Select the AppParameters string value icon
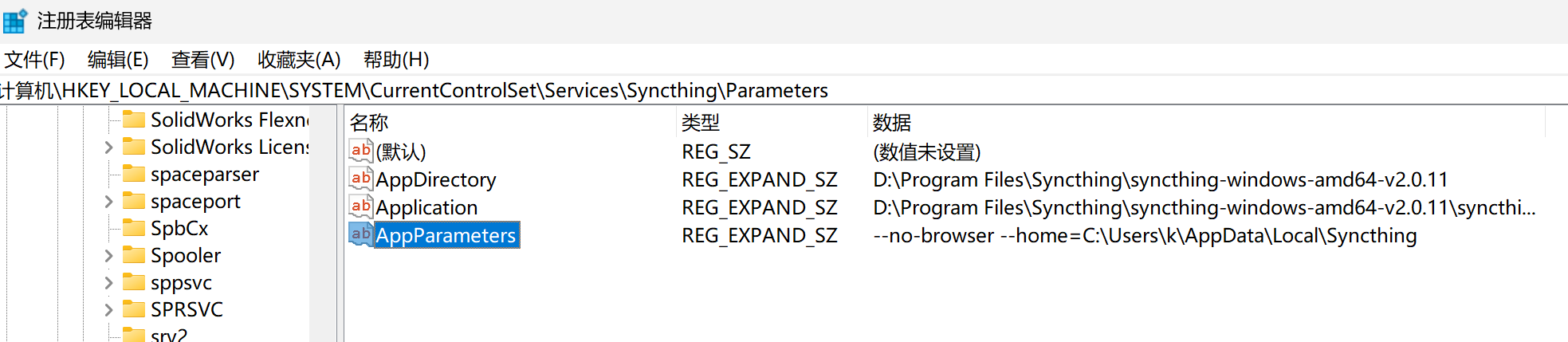Viewport: 1568px width, 342px height. [360, 234]
